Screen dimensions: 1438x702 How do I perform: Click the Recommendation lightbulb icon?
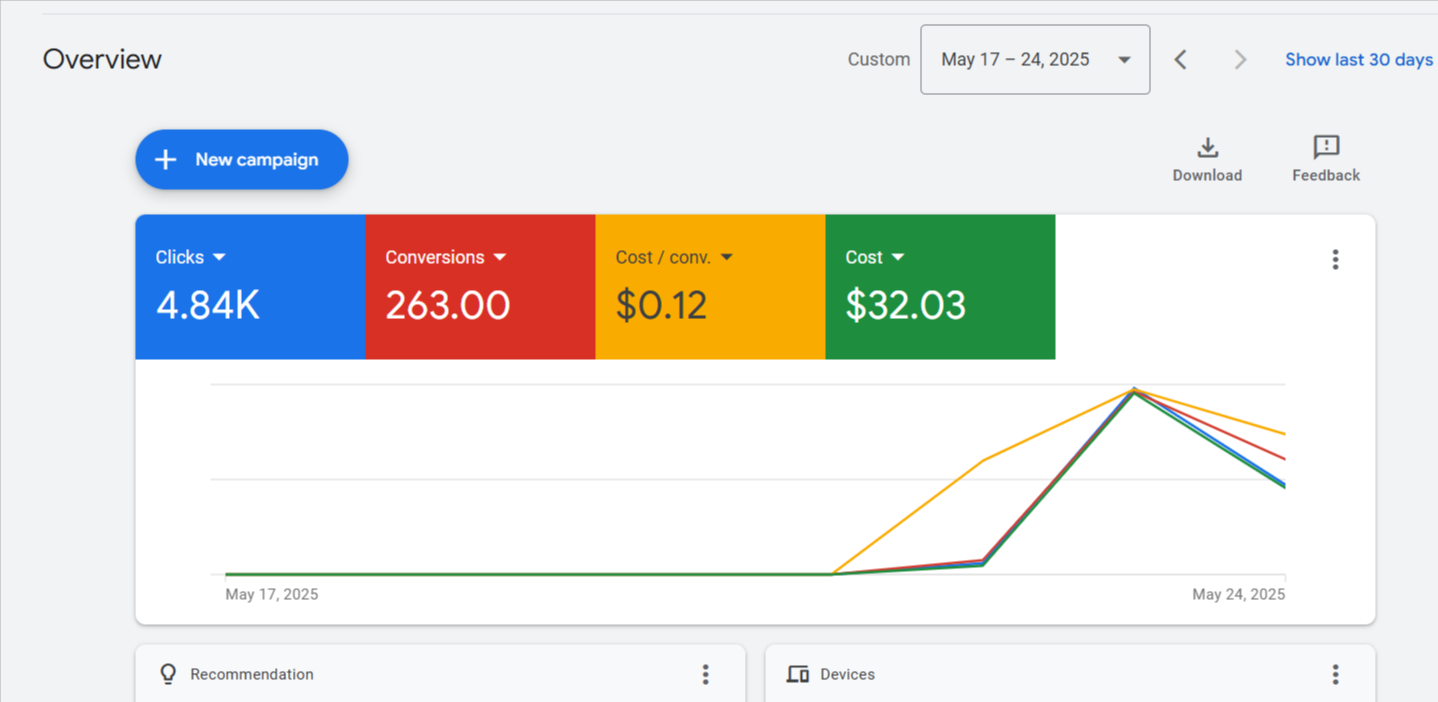(x=168, y=674)
